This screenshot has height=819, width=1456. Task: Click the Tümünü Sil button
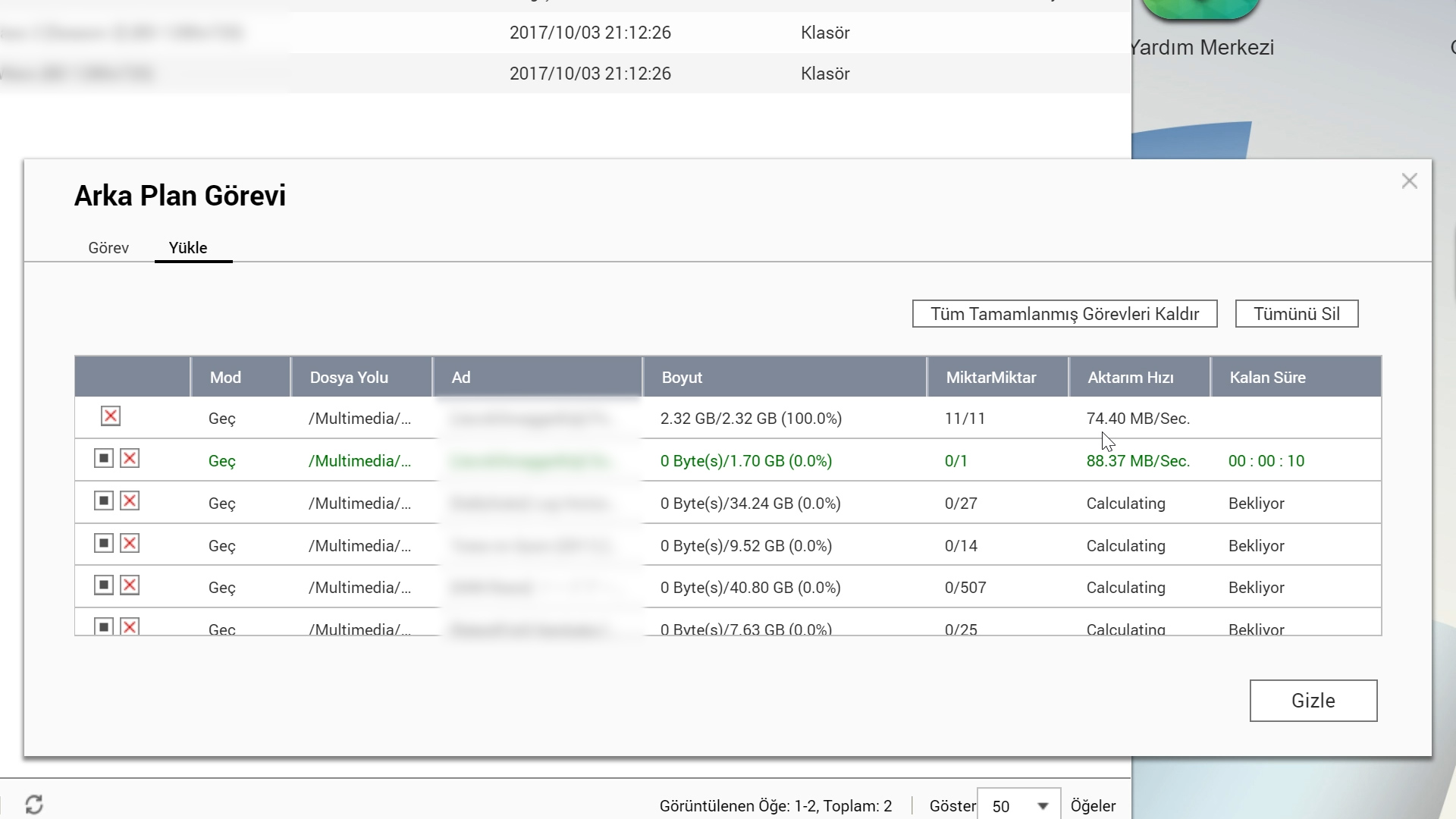coord(1297,314)
